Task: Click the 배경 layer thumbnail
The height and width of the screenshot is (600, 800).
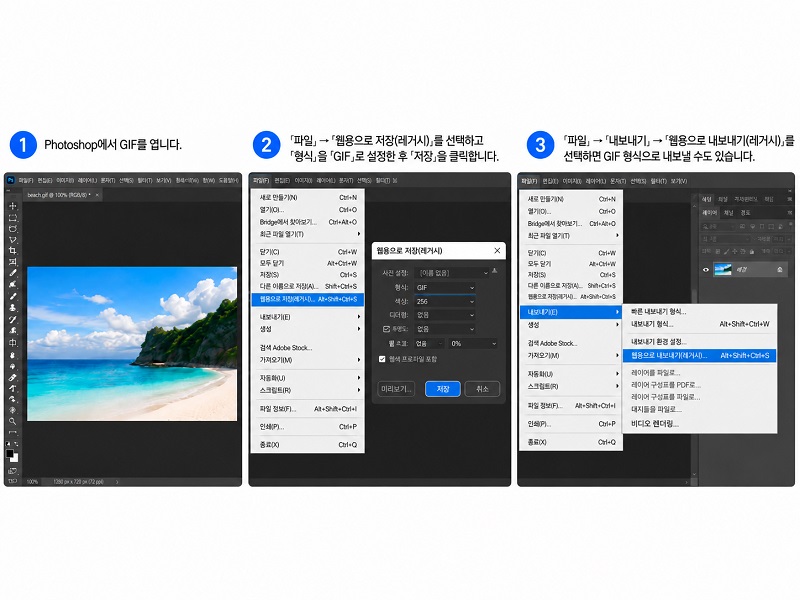Action: coord(722,269)
